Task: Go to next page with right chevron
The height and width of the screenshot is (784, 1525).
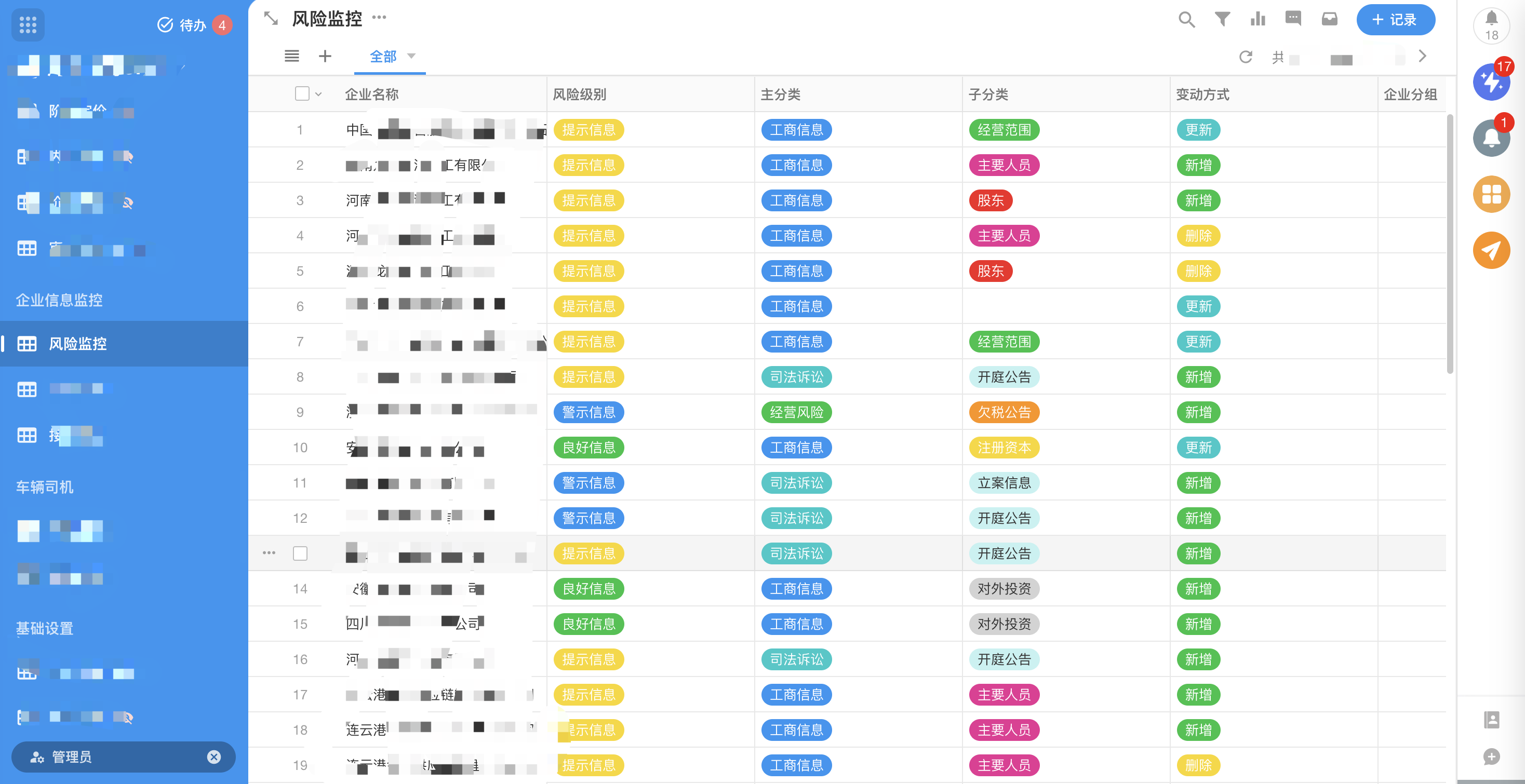Action: point(1422,56)
